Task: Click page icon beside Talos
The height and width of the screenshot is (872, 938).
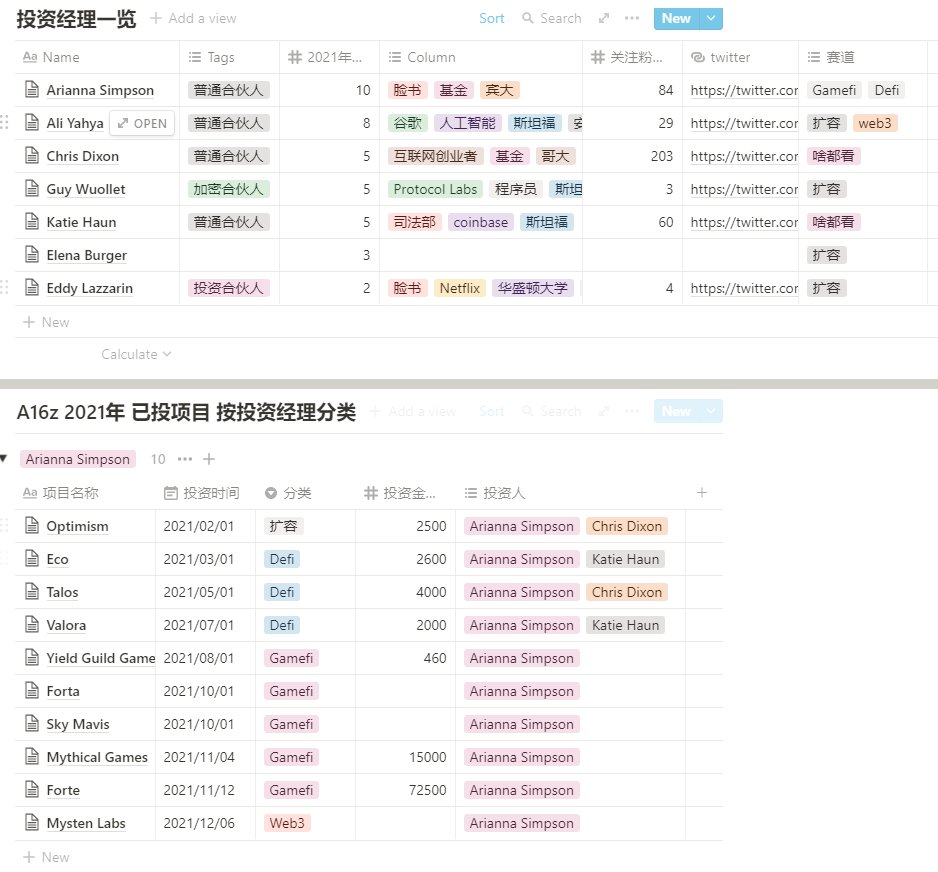Action: [32, 591]
